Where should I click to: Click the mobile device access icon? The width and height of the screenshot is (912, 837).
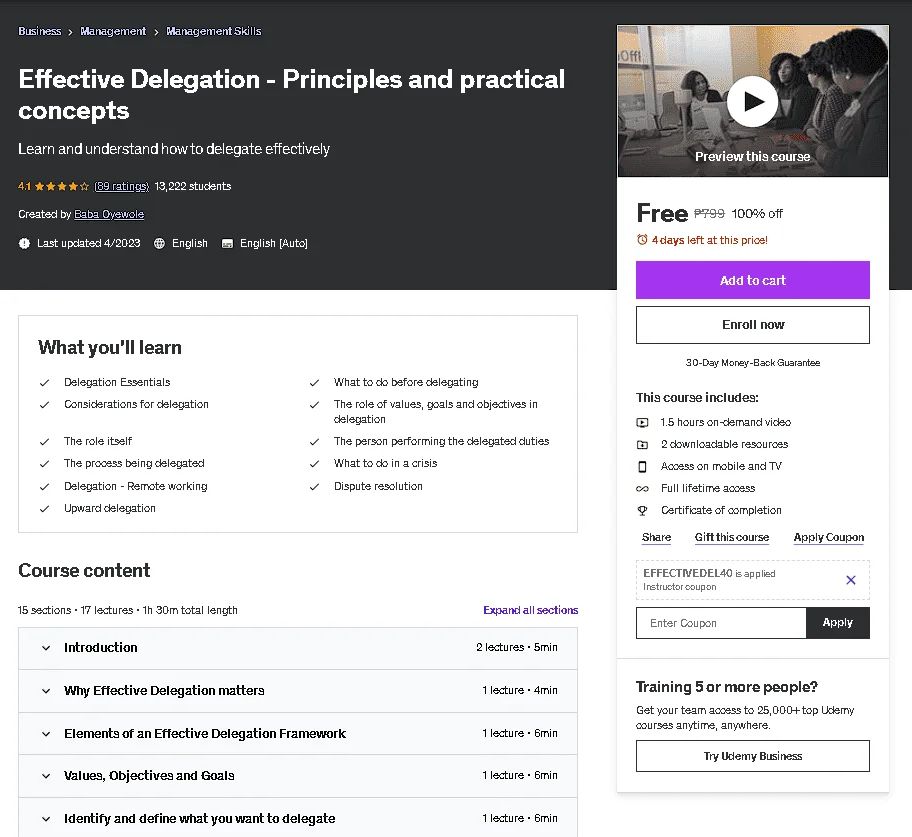coord(642,466)
